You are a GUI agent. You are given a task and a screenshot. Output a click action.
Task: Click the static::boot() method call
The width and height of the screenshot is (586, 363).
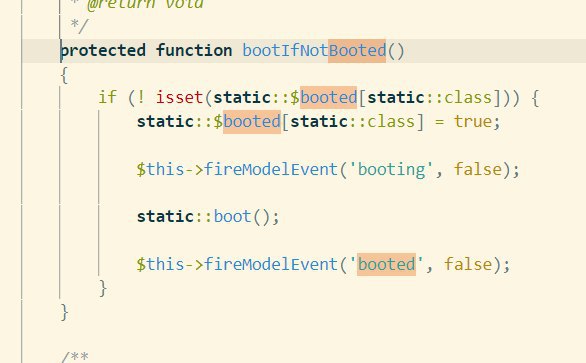(x=208, y=216)
